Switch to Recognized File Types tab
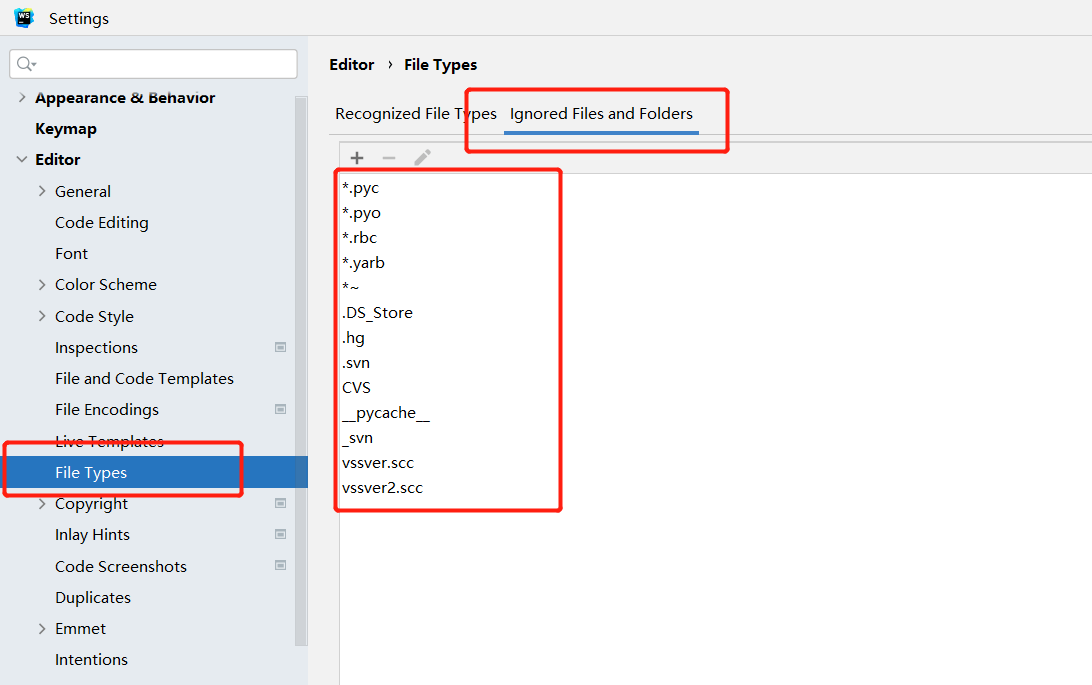 tap(416, 113)
